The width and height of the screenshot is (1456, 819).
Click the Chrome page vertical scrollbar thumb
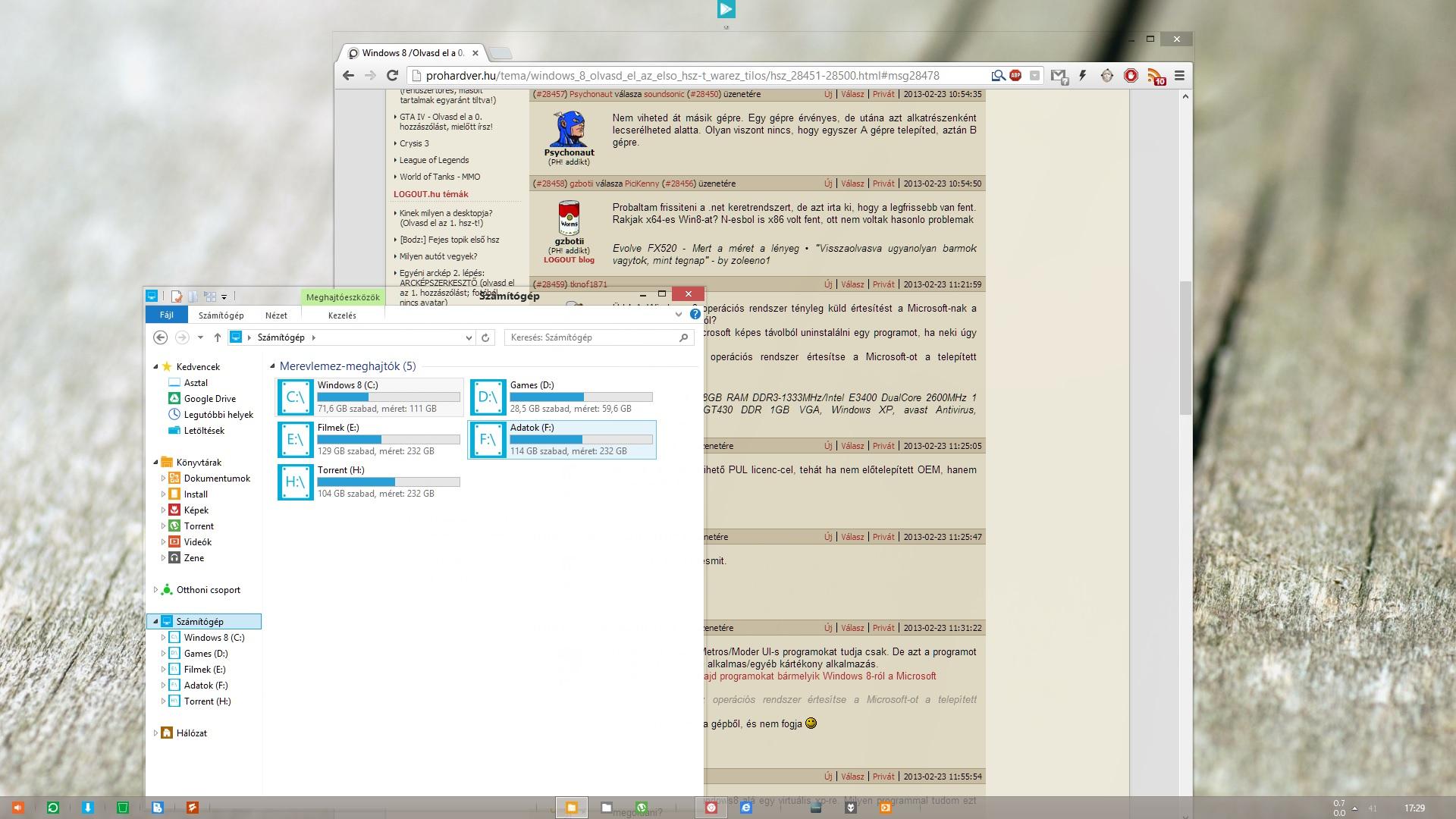1185,347
